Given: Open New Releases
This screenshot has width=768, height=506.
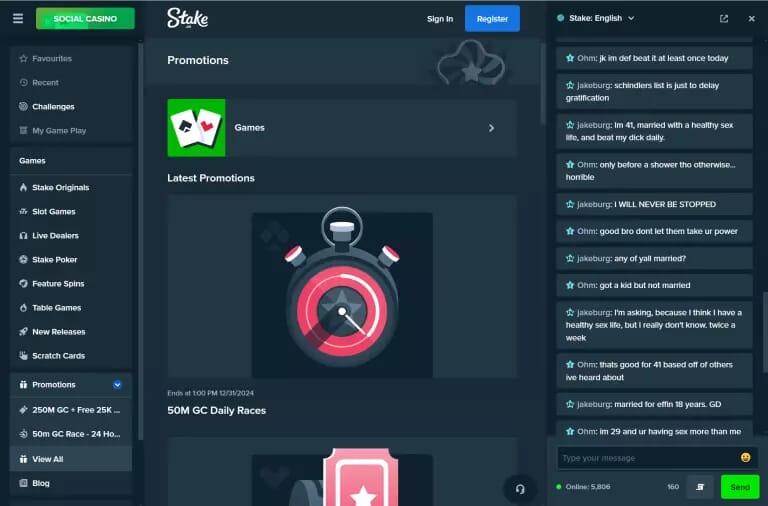Looking at the screenshot, I should pos(71,332).
